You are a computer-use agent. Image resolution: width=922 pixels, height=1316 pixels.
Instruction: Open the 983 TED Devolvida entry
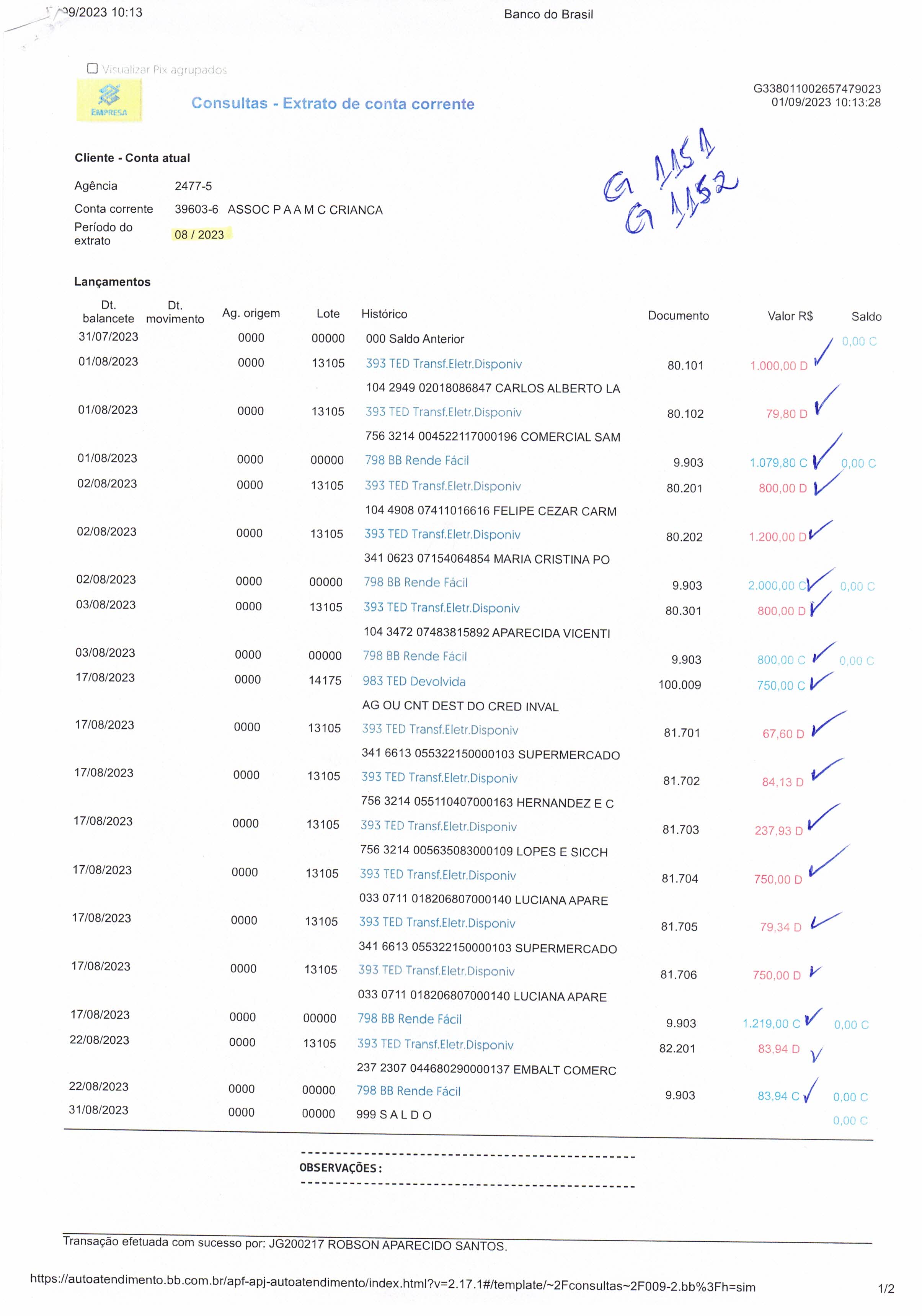point(414,682)
